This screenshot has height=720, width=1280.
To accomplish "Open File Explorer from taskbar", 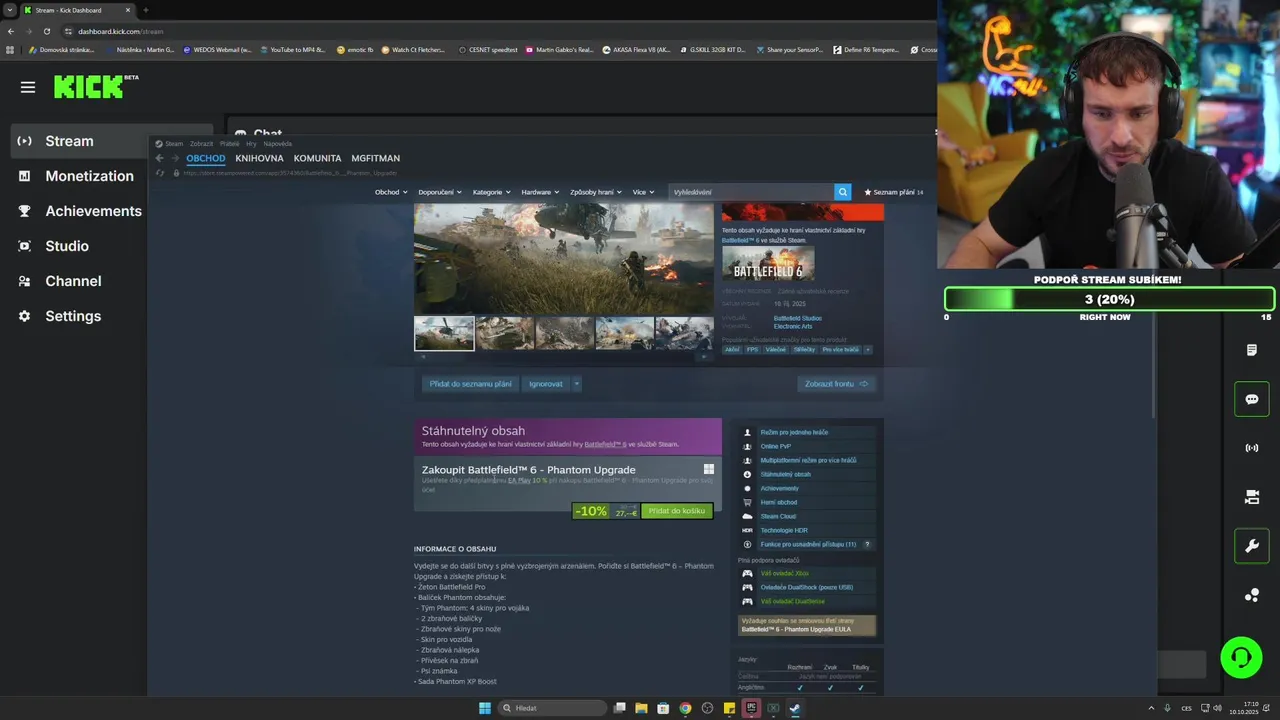I will click(641, 708).
